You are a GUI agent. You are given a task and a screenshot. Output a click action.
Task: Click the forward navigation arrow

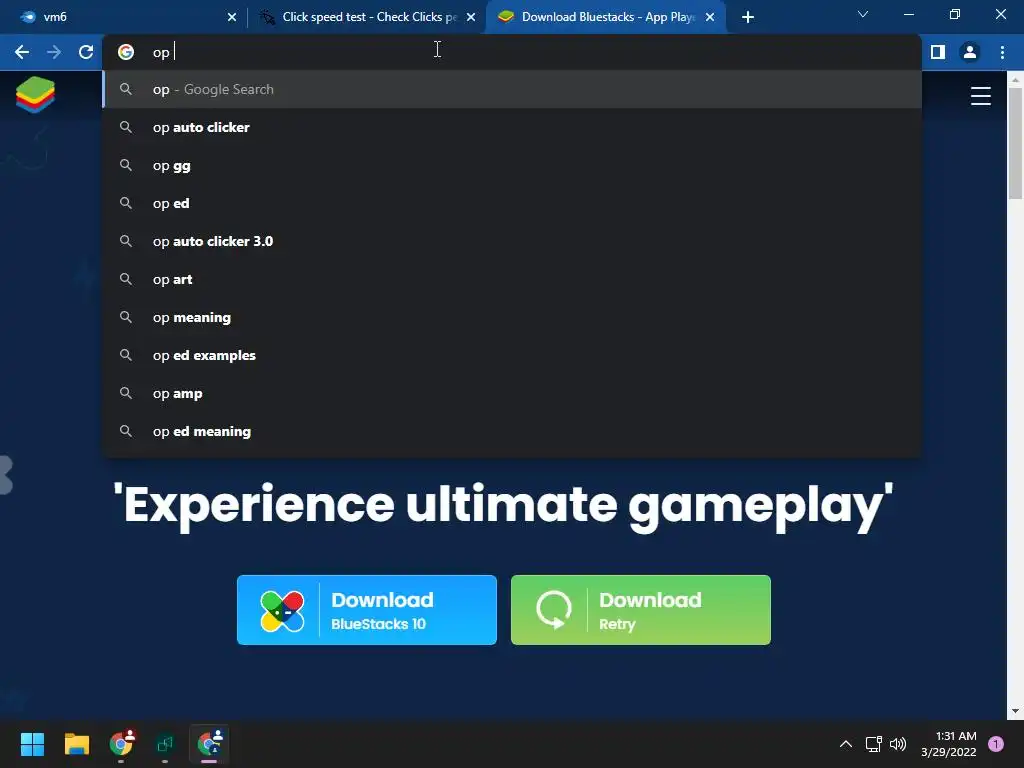(x=54, y=52)
